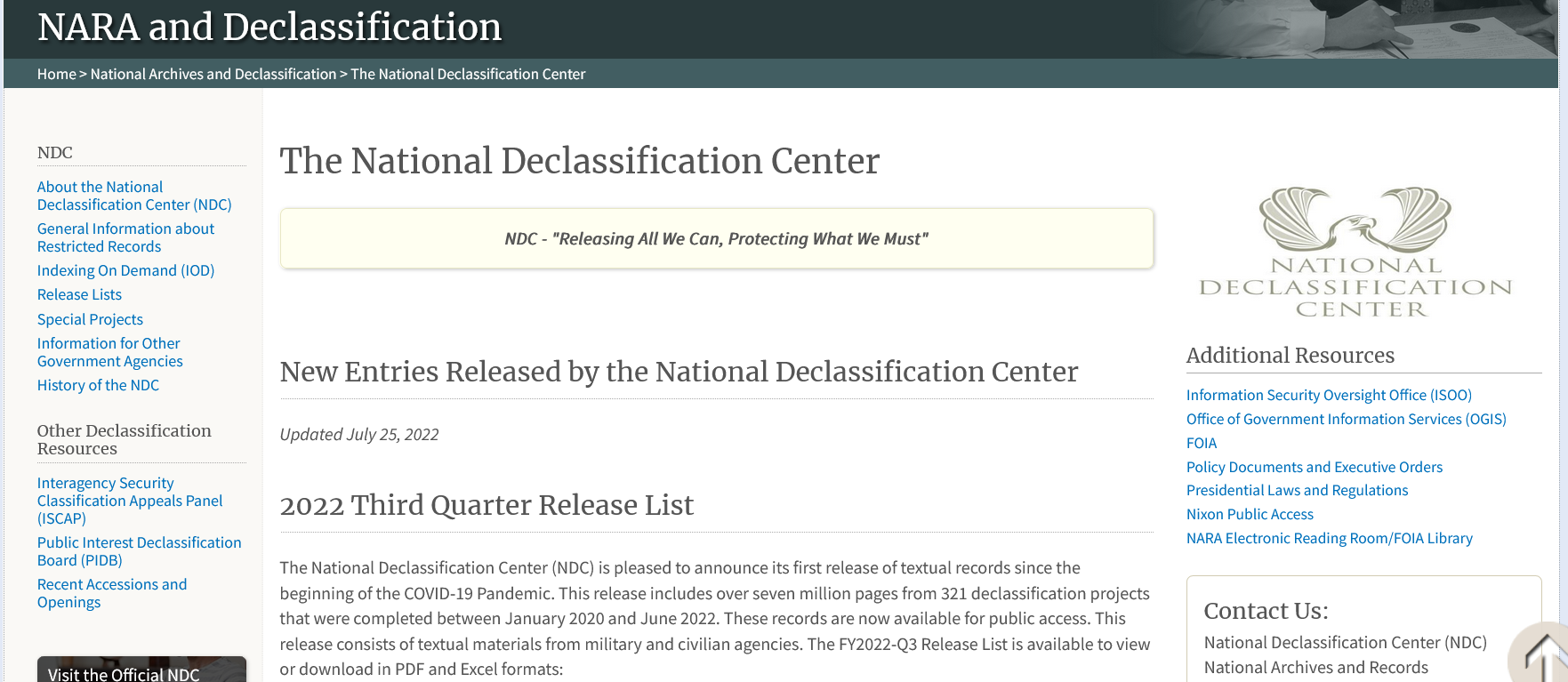Click the Additional Resources heading

pos(1291,356)
